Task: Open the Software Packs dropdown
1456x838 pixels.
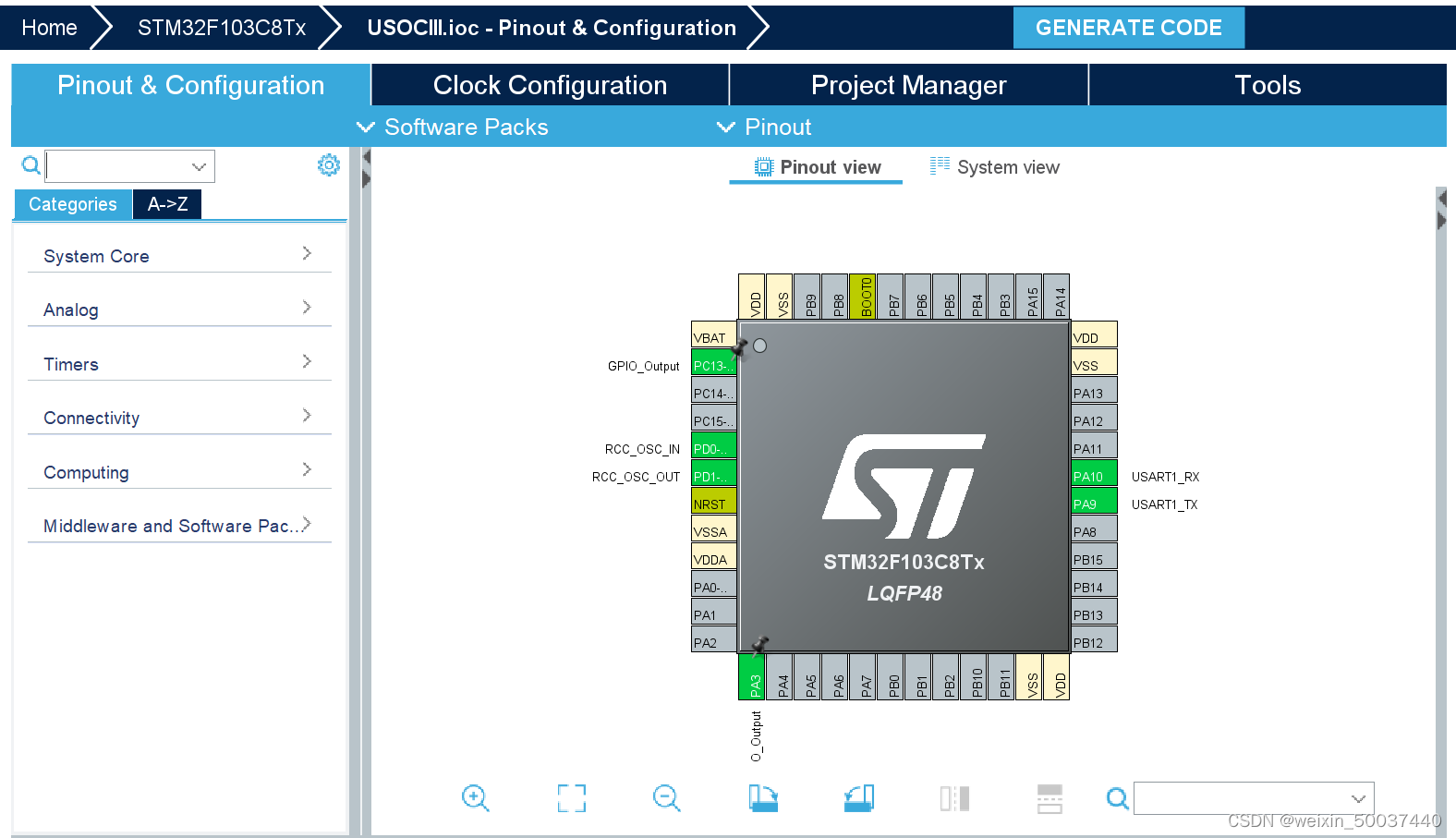Action: pyautogui.click(x=453, y=128)
